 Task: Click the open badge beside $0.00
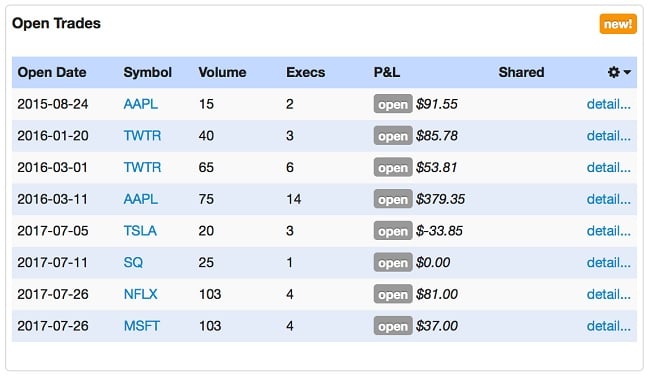[393, 263]
